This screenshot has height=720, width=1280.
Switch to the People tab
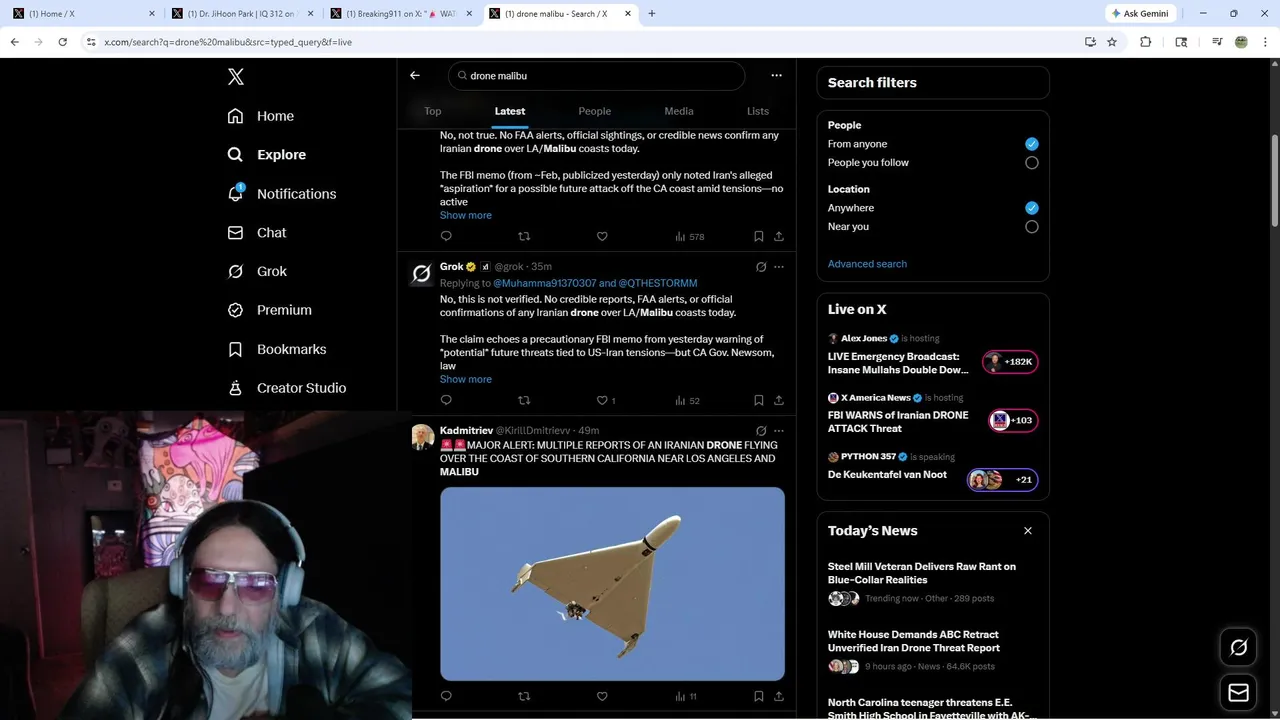pyautogui.click(x=594, y=111)
